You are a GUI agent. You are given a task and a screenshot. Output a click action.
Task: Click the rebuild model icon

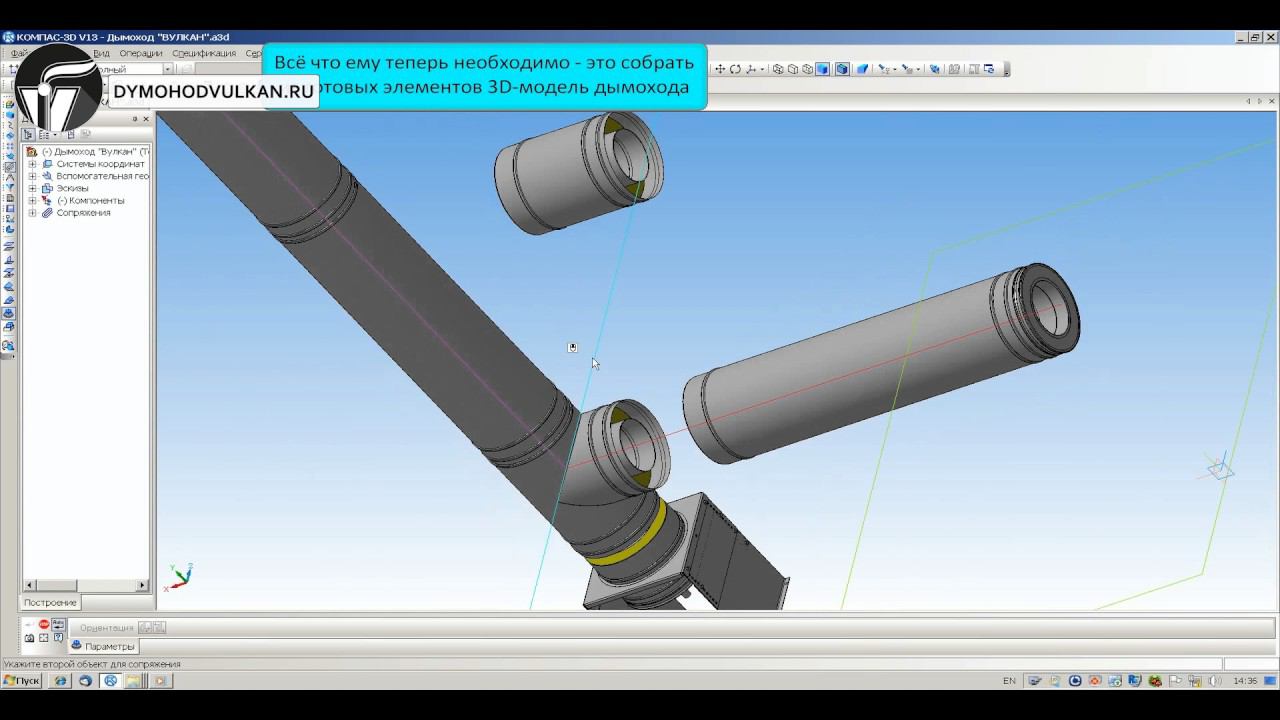click(x=935, y=69)
